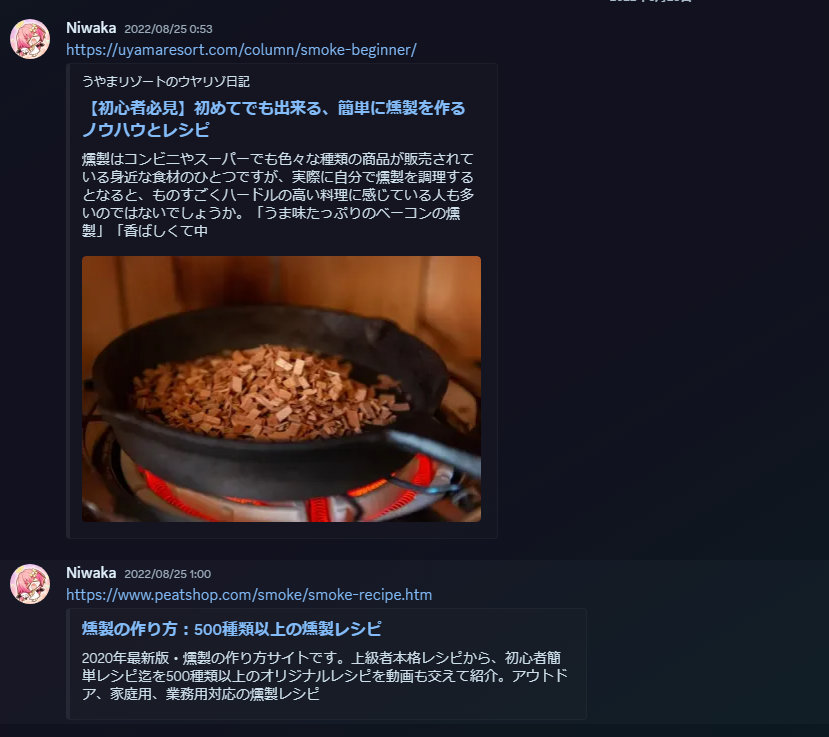Select username Niwaka on the 1:00 message

91,573
